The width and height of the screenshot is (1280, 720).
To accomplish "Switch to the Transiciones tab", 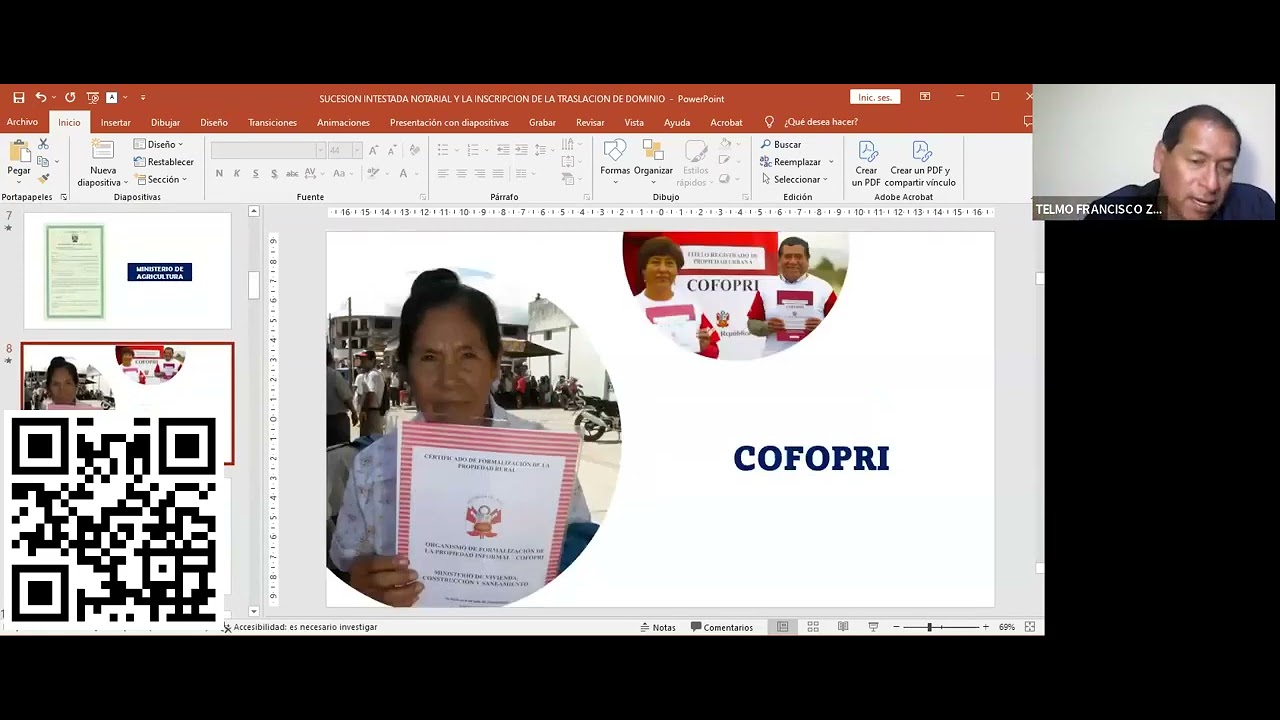I will [x=272, y=122].
